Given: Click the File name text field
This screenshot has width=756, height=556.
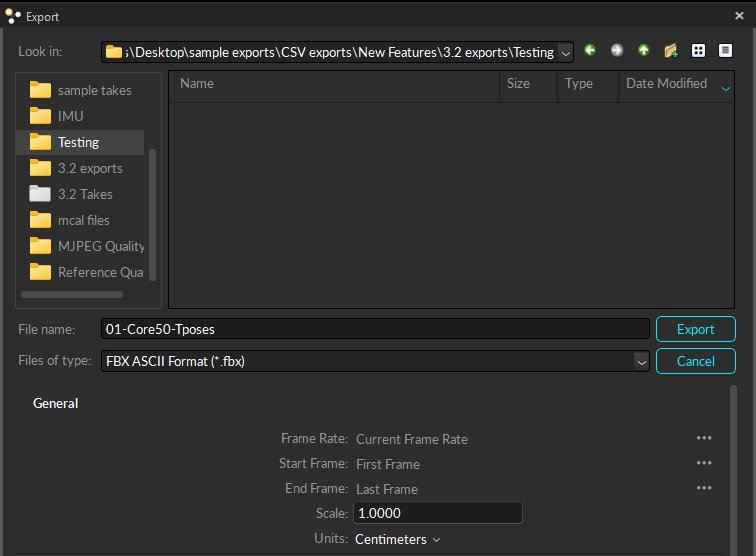Looking at the screenshot, I should point(375,329).
